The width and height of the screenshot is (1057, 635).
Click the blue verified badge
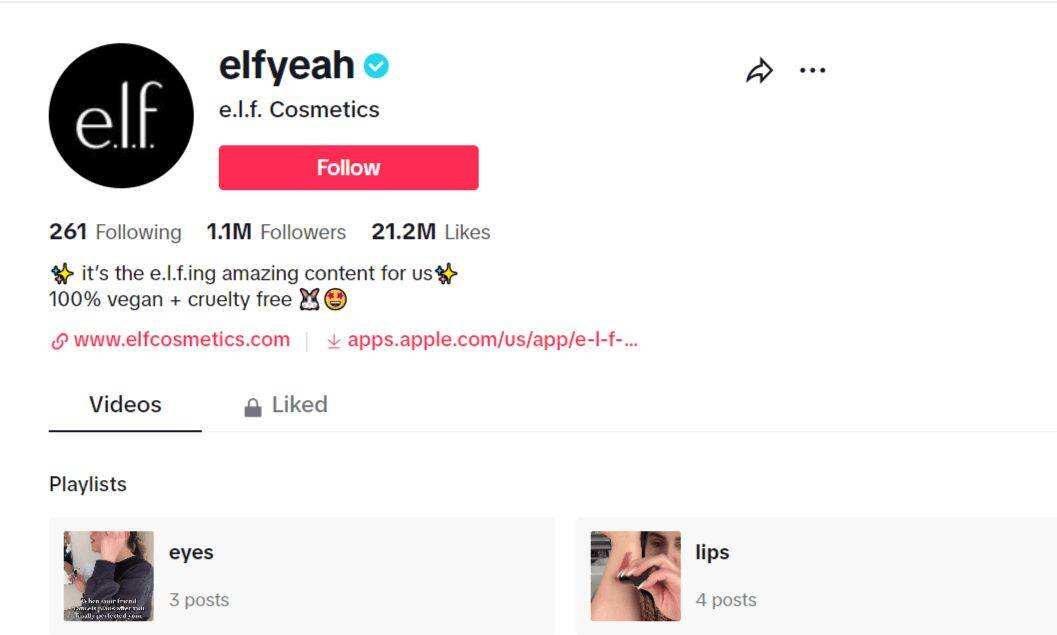tap(376, 66)
